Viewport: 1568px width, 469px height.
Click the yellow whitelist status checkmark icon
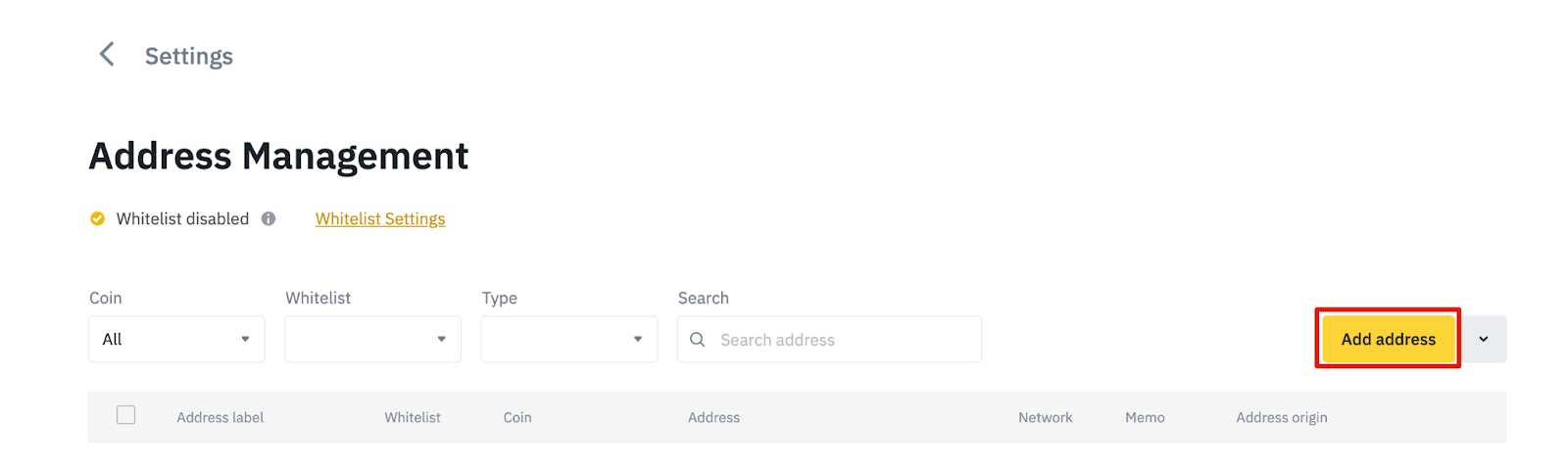click(98, 218)
